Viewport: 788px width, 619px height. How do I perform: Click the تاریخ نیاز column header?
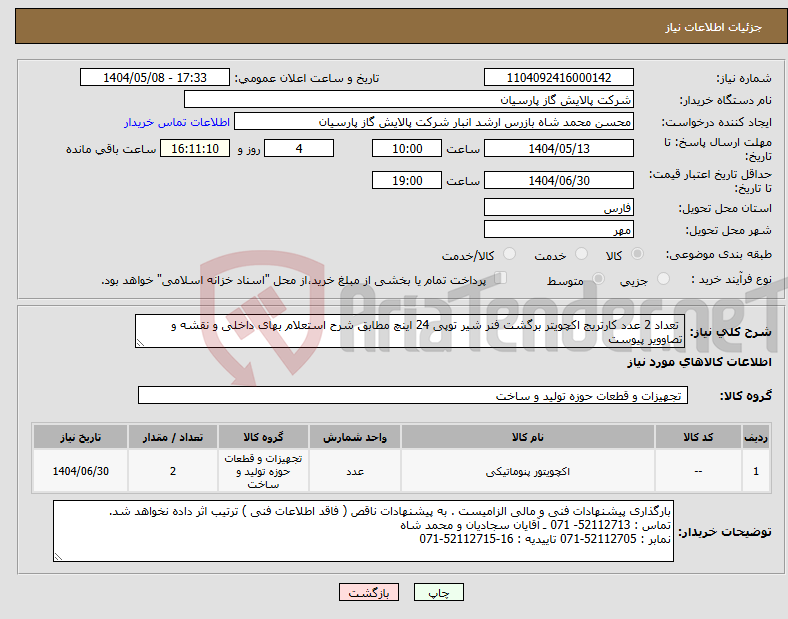[80, 437]
